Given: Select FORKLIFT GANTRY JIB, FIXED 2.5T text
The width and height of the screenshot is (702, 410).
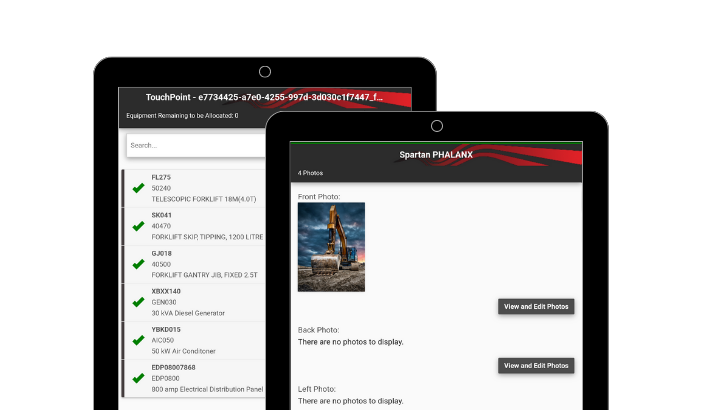Looking at the screenshot, I should coord(205,275).
